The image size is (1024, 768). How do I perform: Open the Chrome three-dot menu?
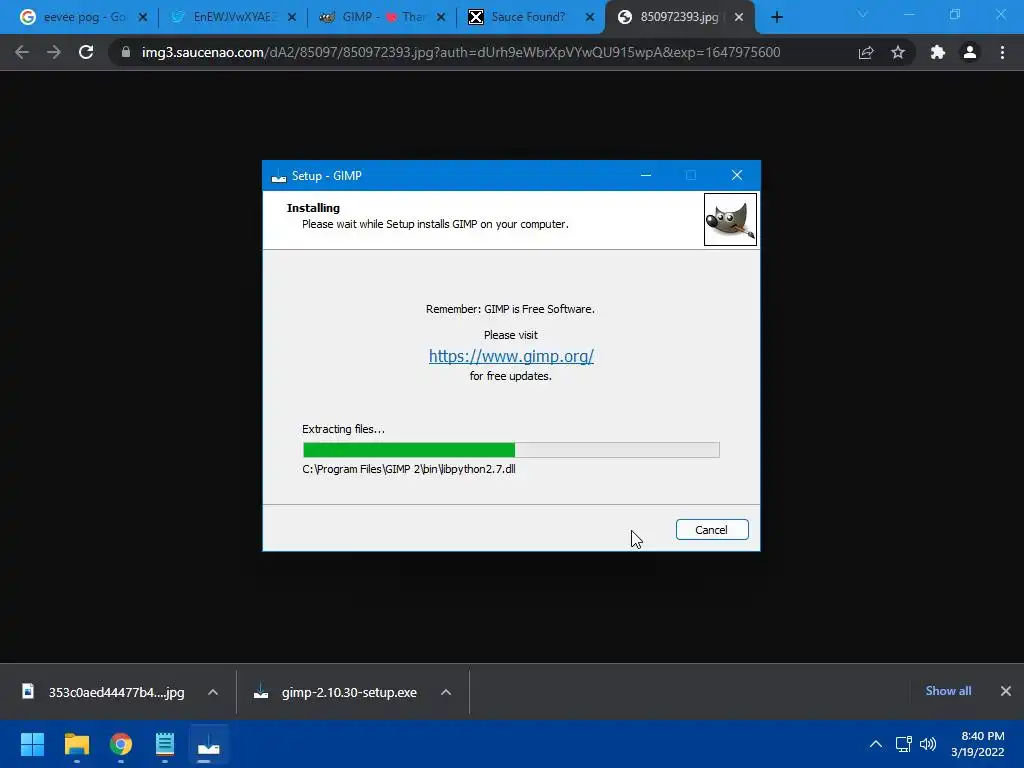tap(1002, 52)
